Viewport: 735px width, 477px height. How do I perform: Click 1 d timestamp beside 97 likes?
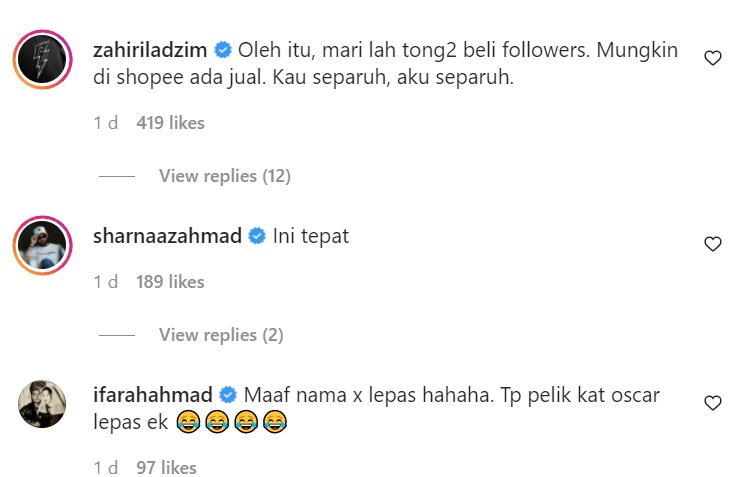[x=105, y=468]
